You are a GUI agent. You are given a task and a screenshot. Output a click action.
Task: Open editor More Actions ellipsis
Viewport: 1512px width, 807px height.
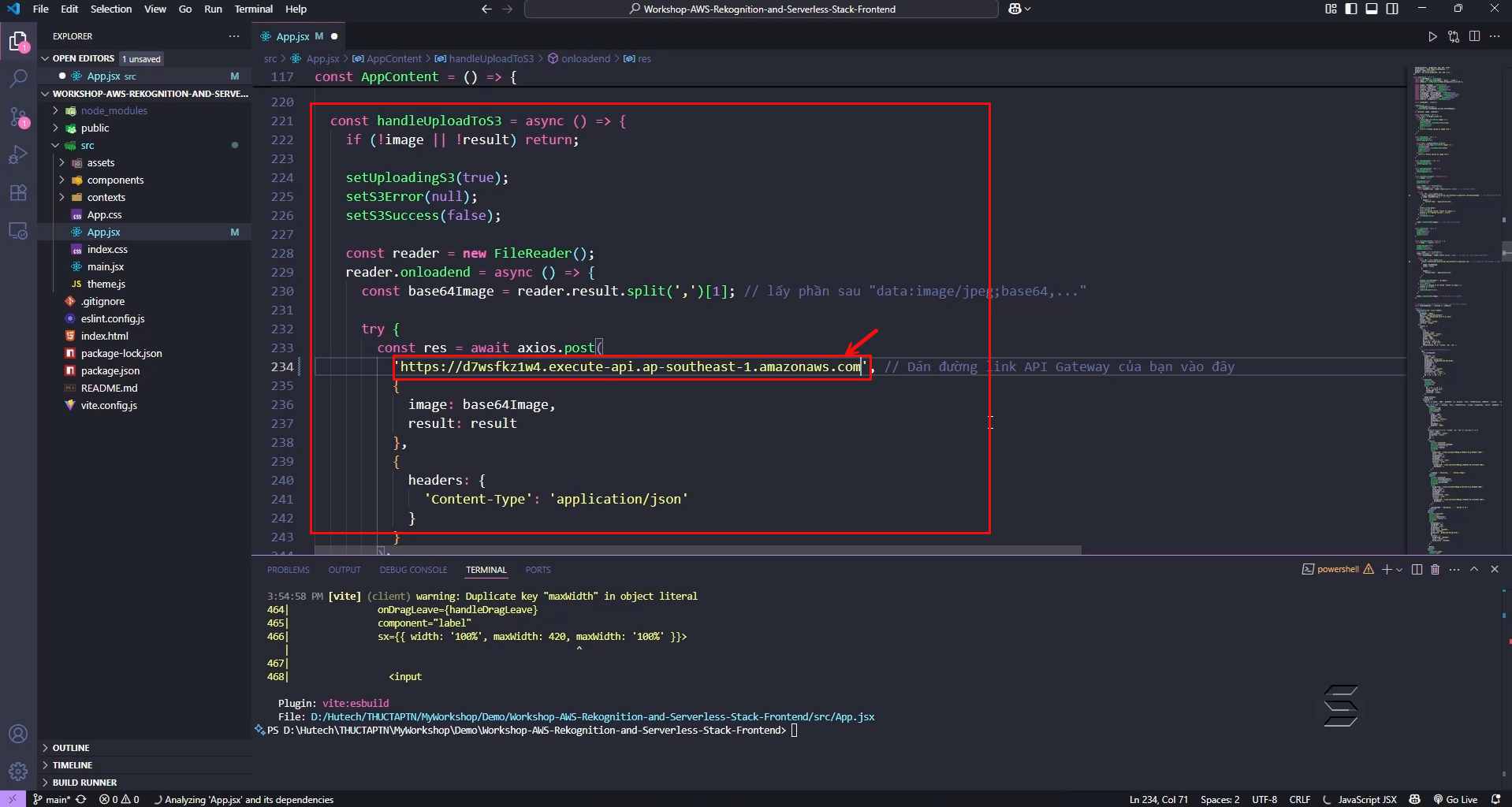point(1495,36)
